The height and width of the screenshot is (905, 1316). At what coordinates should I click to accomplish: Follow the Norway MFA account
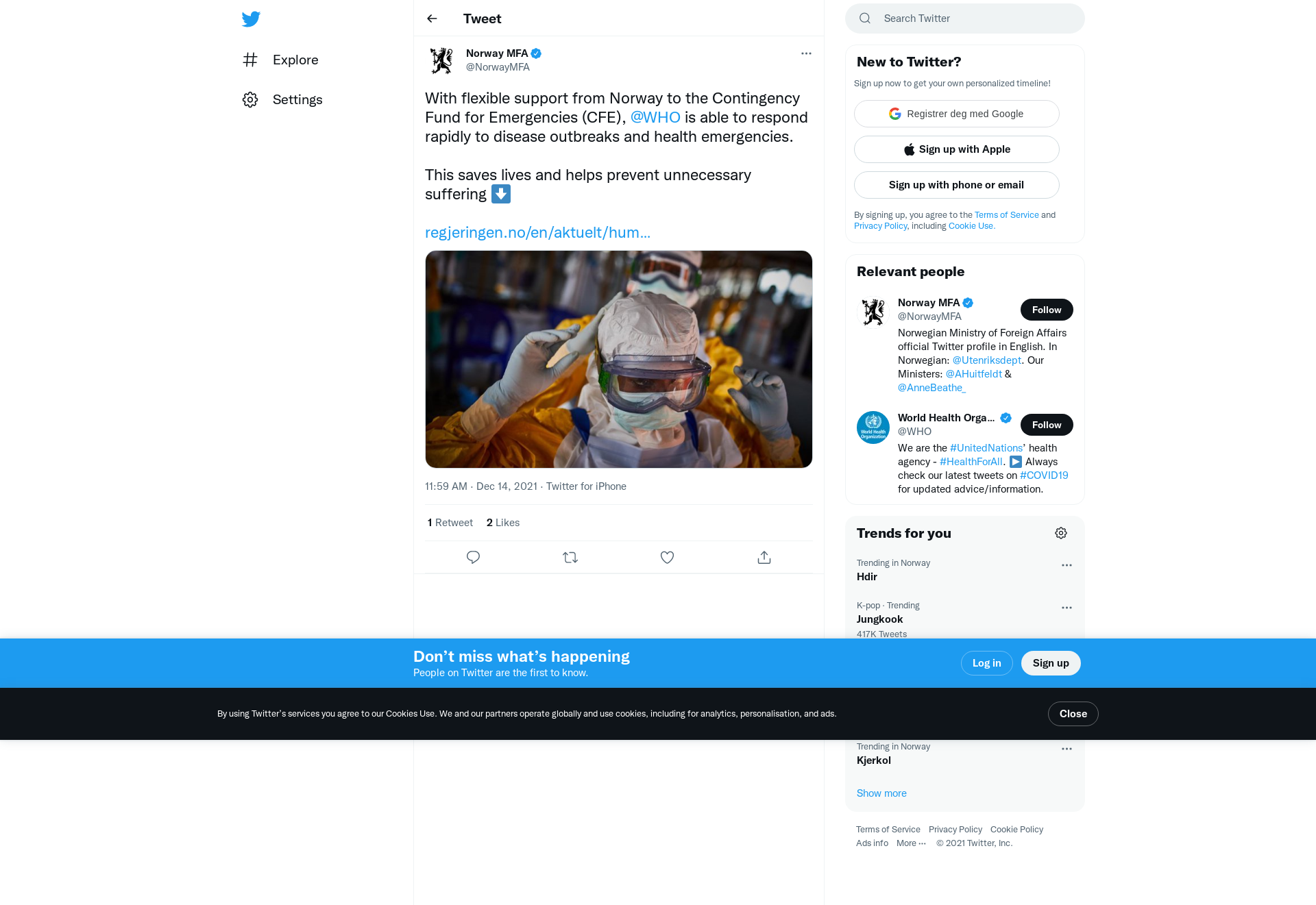pyautogui.click(x=1047, y=310)
